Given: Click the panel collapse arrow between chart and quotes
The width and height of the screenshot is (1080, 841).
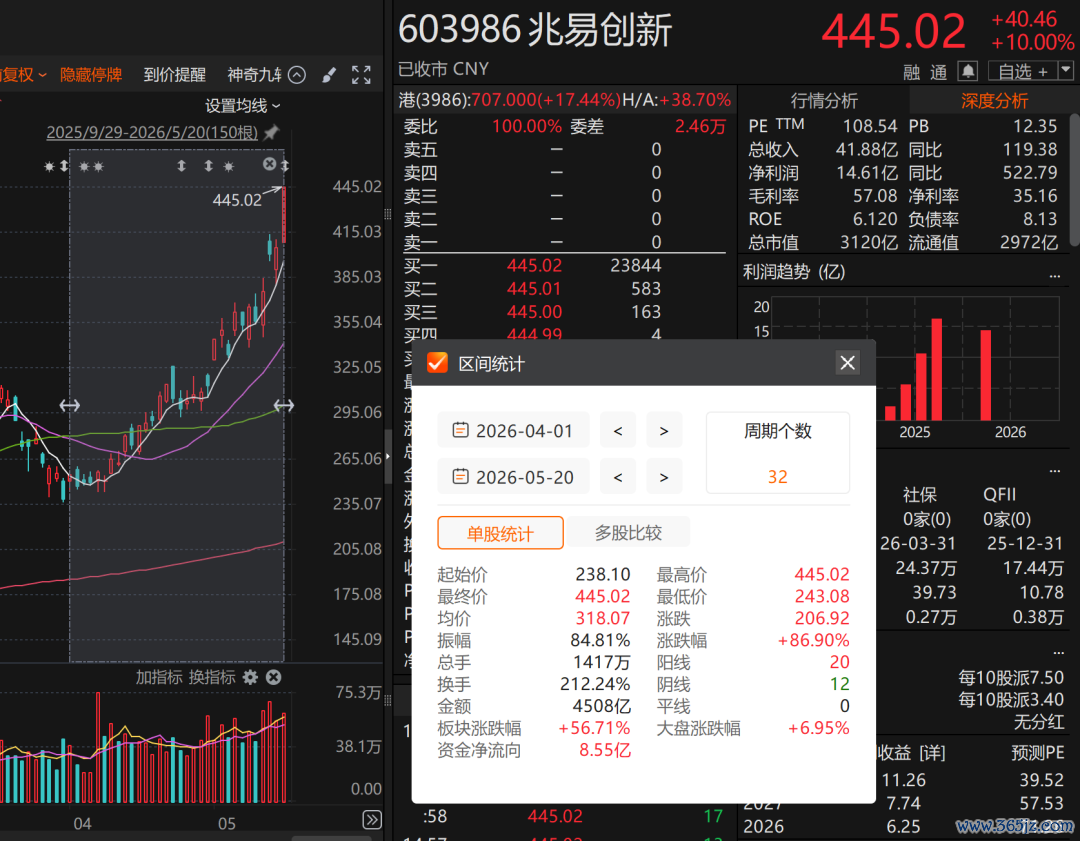Looking at the screenshot, I should click(x=387, y=456).
